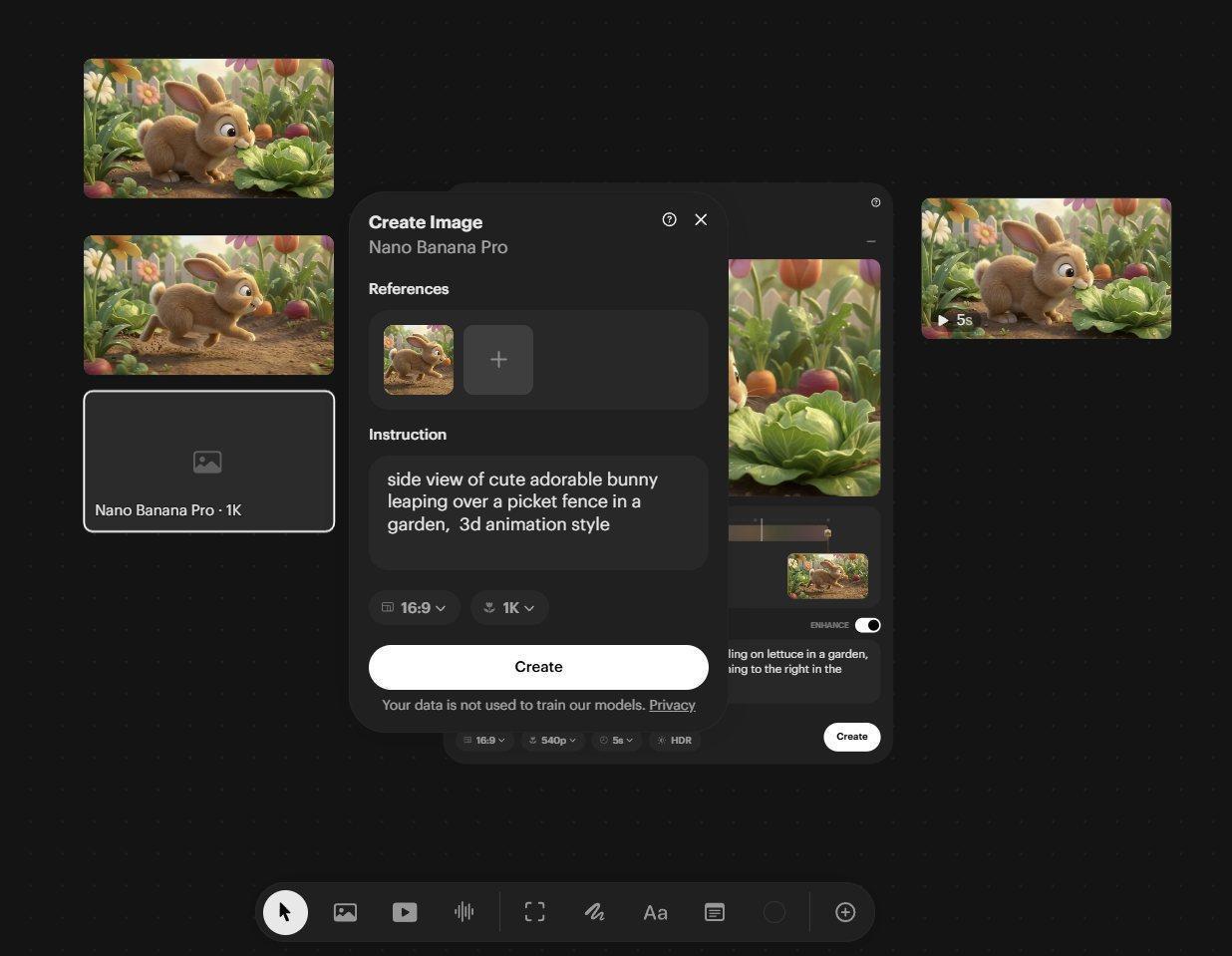Select the bunny eating lettuce image
The image size is (1232, 956).
[x=208, y=128]
